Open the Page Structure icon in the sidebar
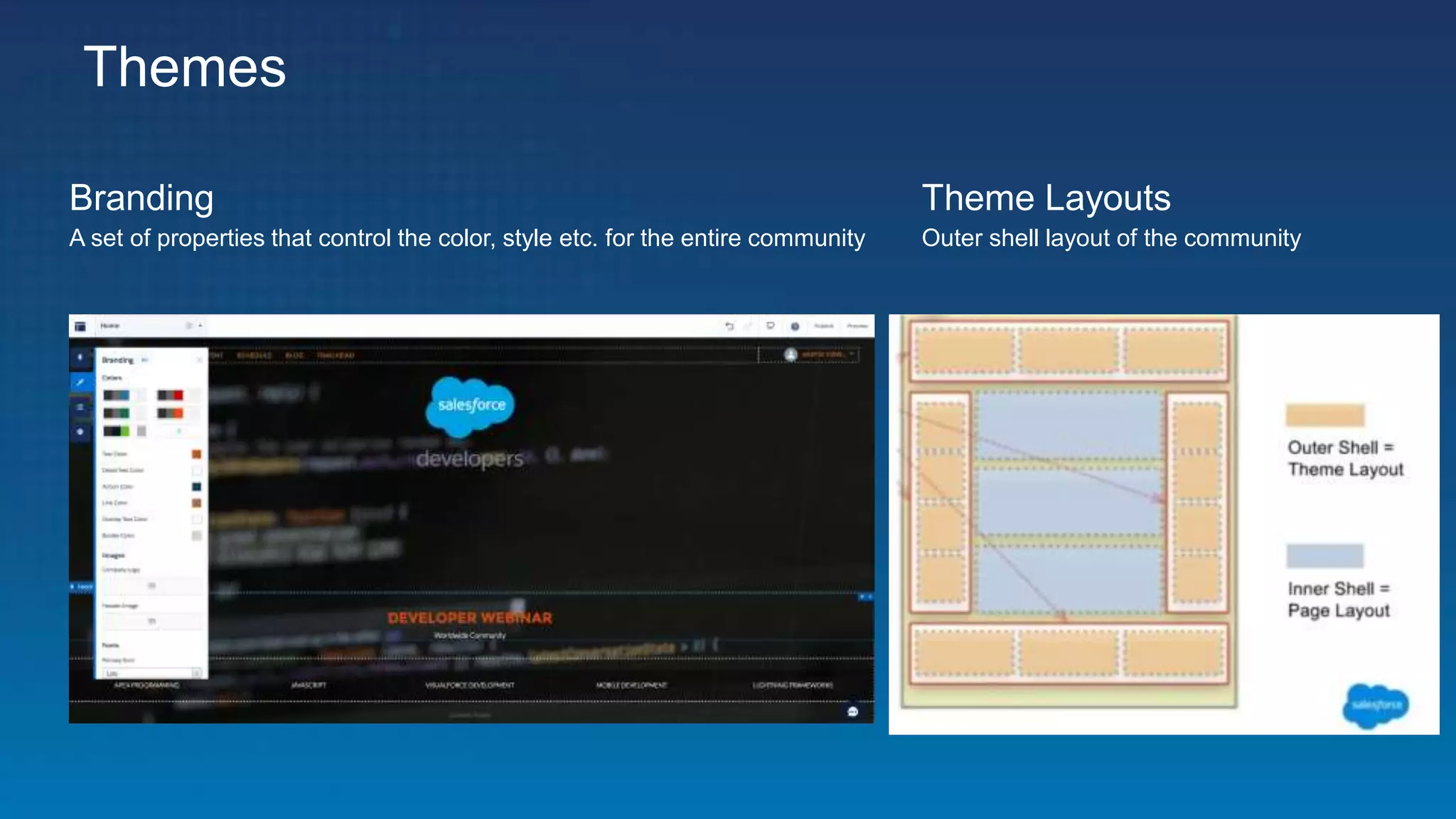Screen dimensions: 1456x819 80,407
